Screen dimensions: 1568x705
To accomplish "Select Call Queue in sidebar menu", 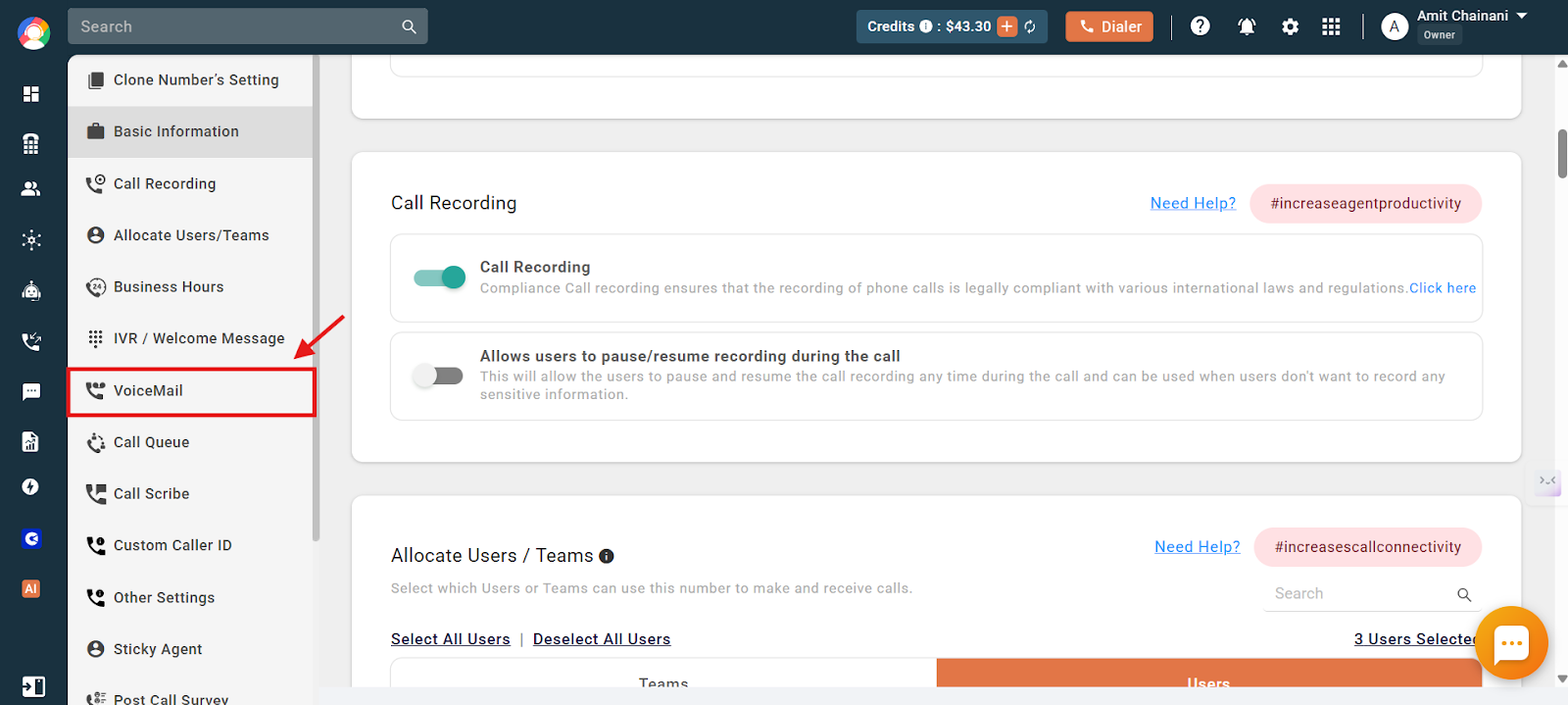I will (191, 442).
